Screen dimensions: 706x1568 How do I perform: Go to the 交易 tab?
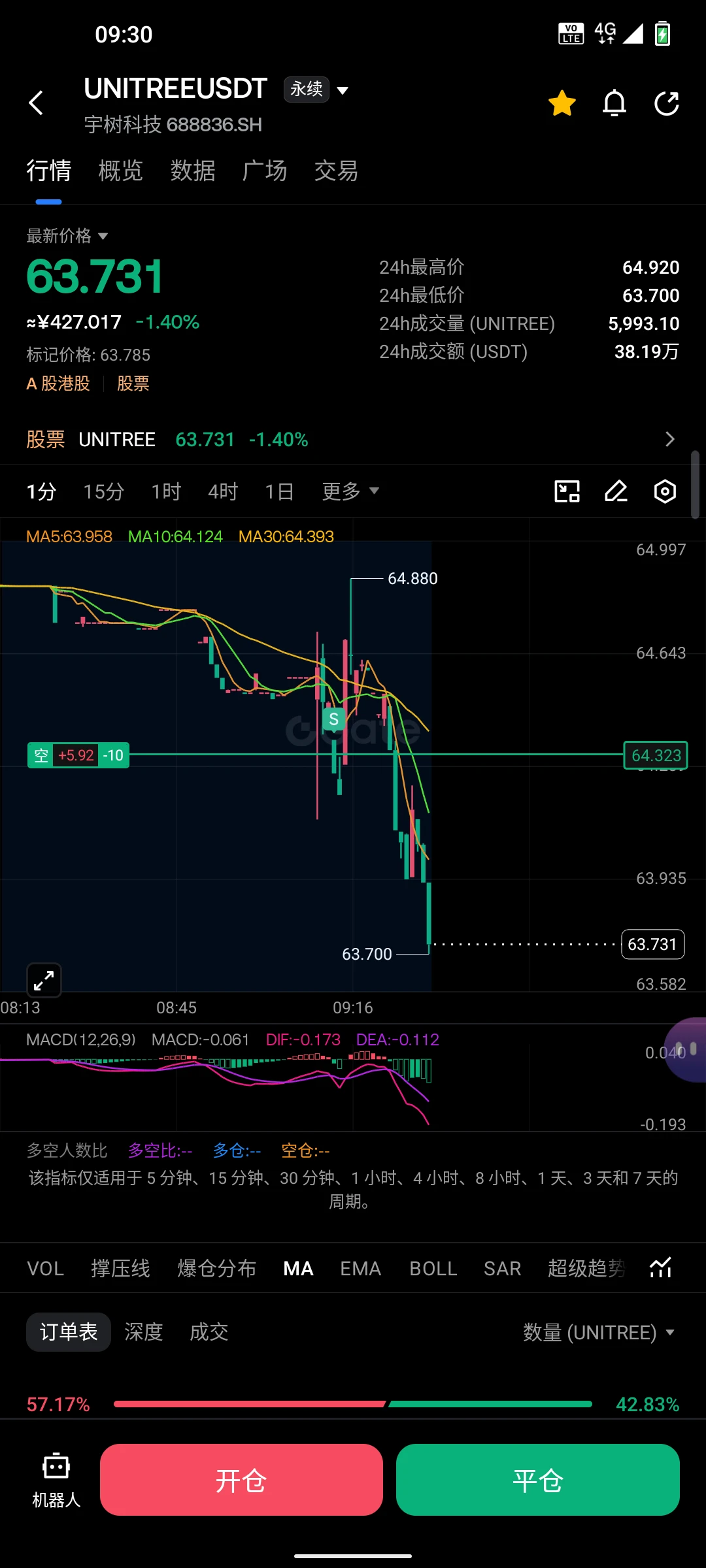click(337, 171)
